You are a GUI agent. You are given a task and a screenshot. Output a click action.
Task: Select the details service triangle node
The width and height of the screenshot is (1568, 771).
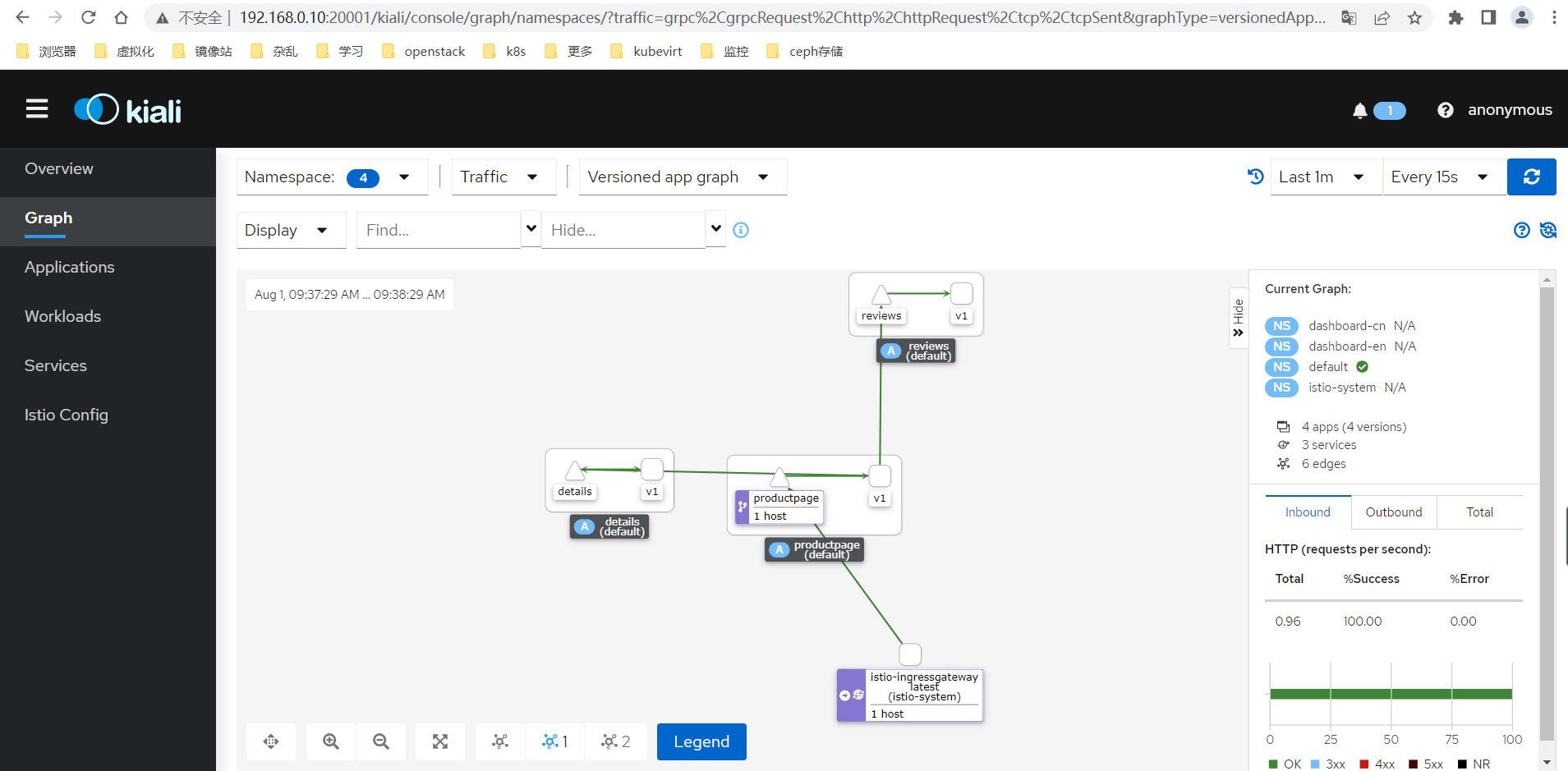(575, 470)
